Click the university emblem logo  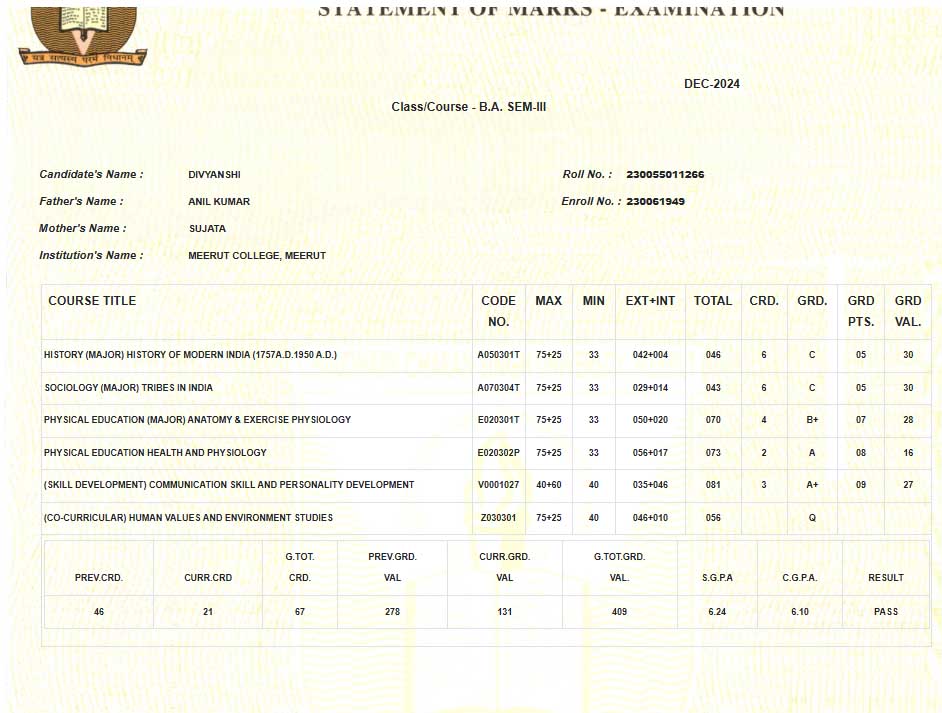point(83,35)
